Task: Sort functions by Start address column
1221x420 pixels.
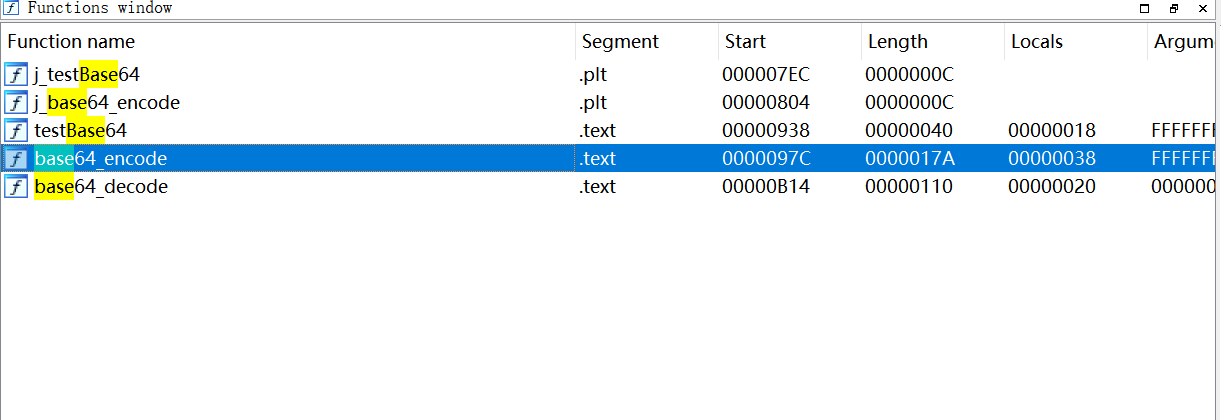Action: (x=744, y=42)
